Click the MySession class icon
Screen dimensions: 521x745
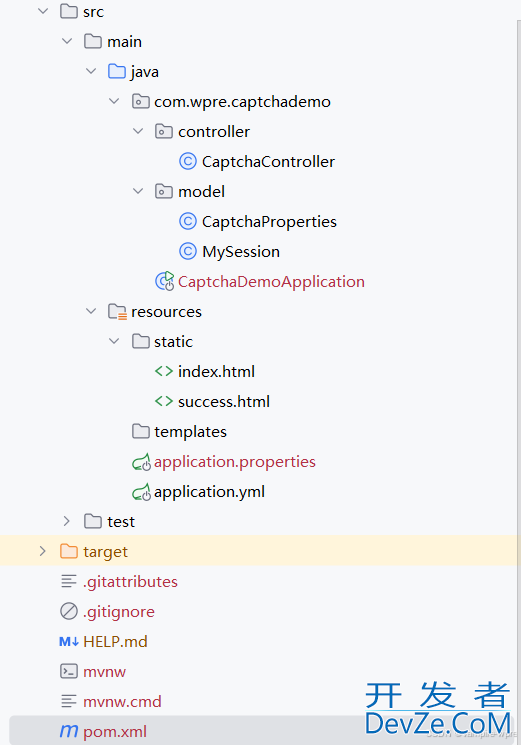(x=188, y=251)
